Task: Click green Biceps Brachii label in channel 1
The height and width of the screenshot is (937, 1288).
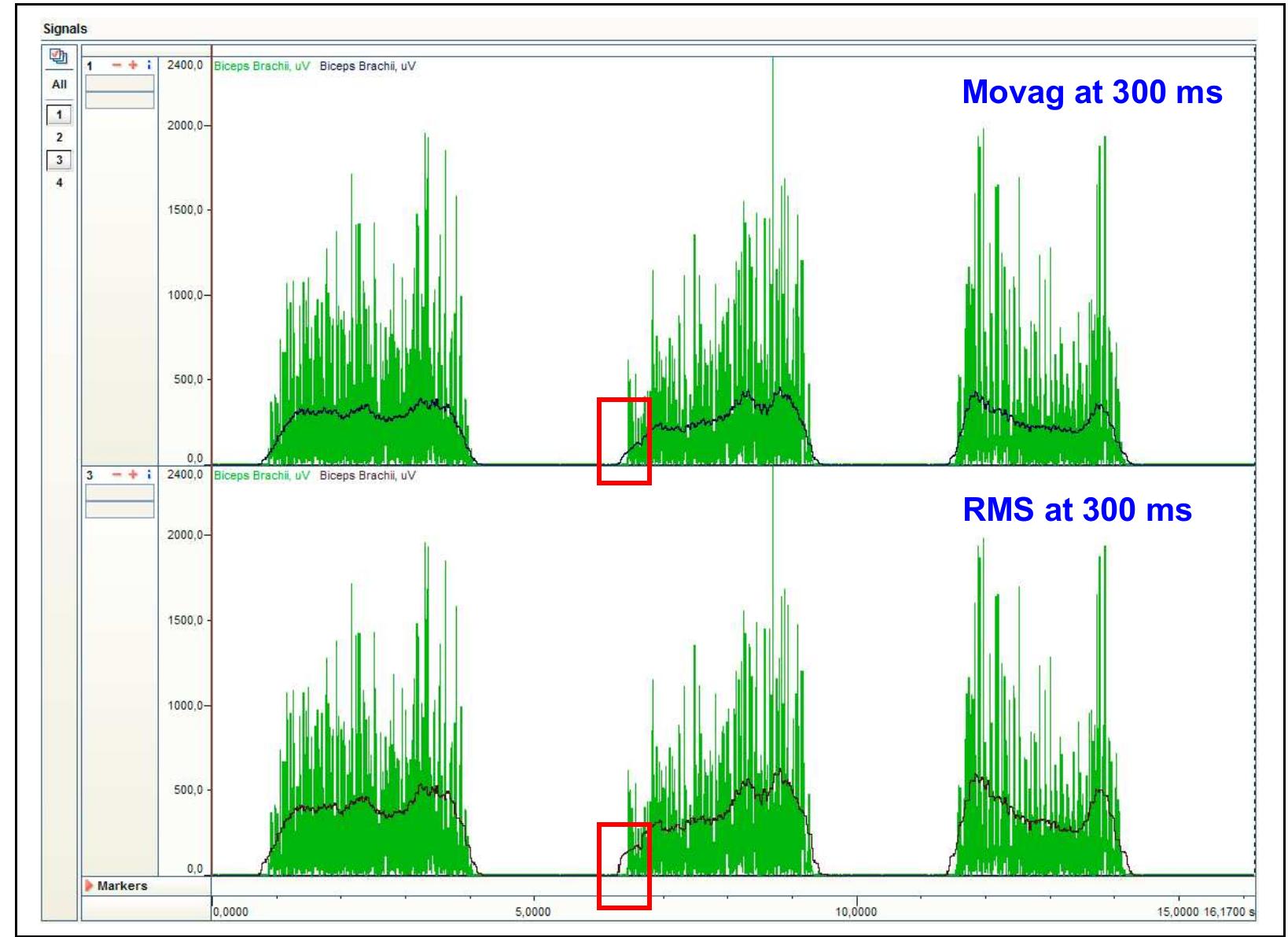Action: click(x=262, y=66)
